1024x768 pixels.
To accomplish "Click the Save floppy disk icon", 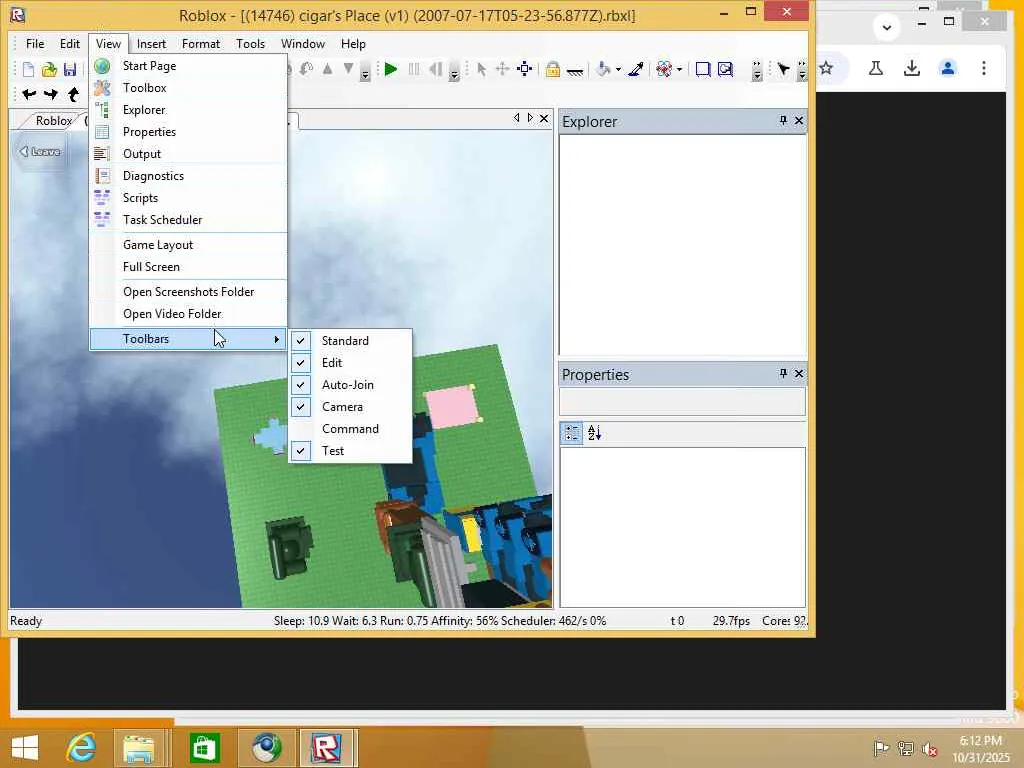I will point(70,69).
